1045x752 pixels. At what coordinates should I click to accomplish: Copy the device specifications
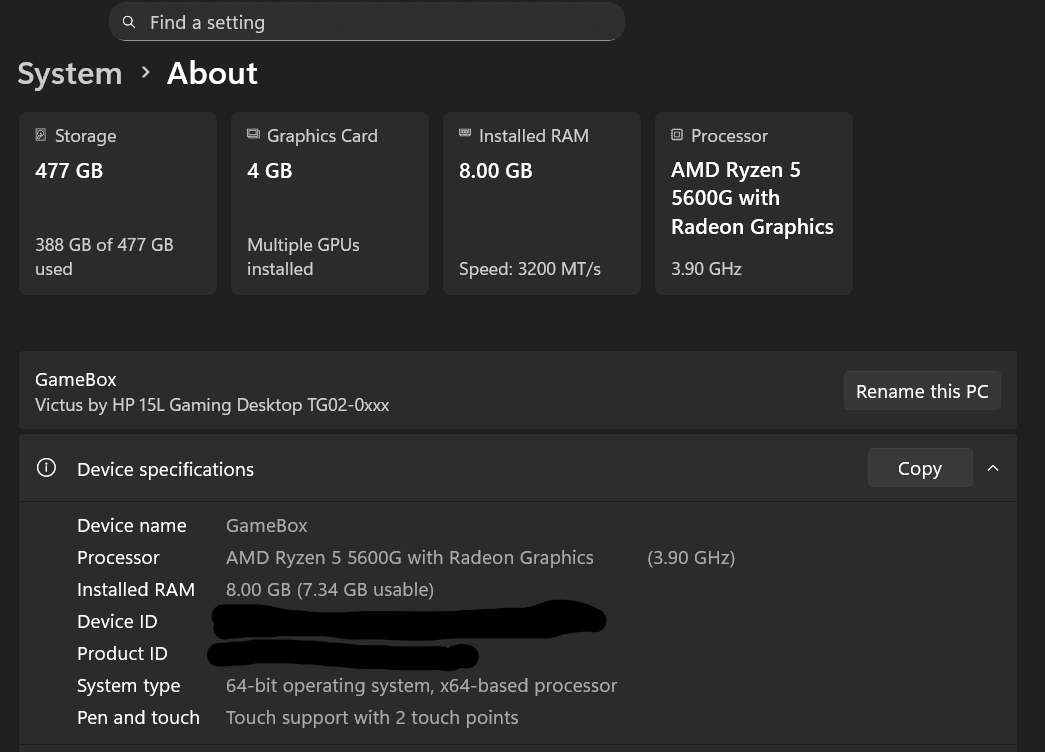[920, 468]
